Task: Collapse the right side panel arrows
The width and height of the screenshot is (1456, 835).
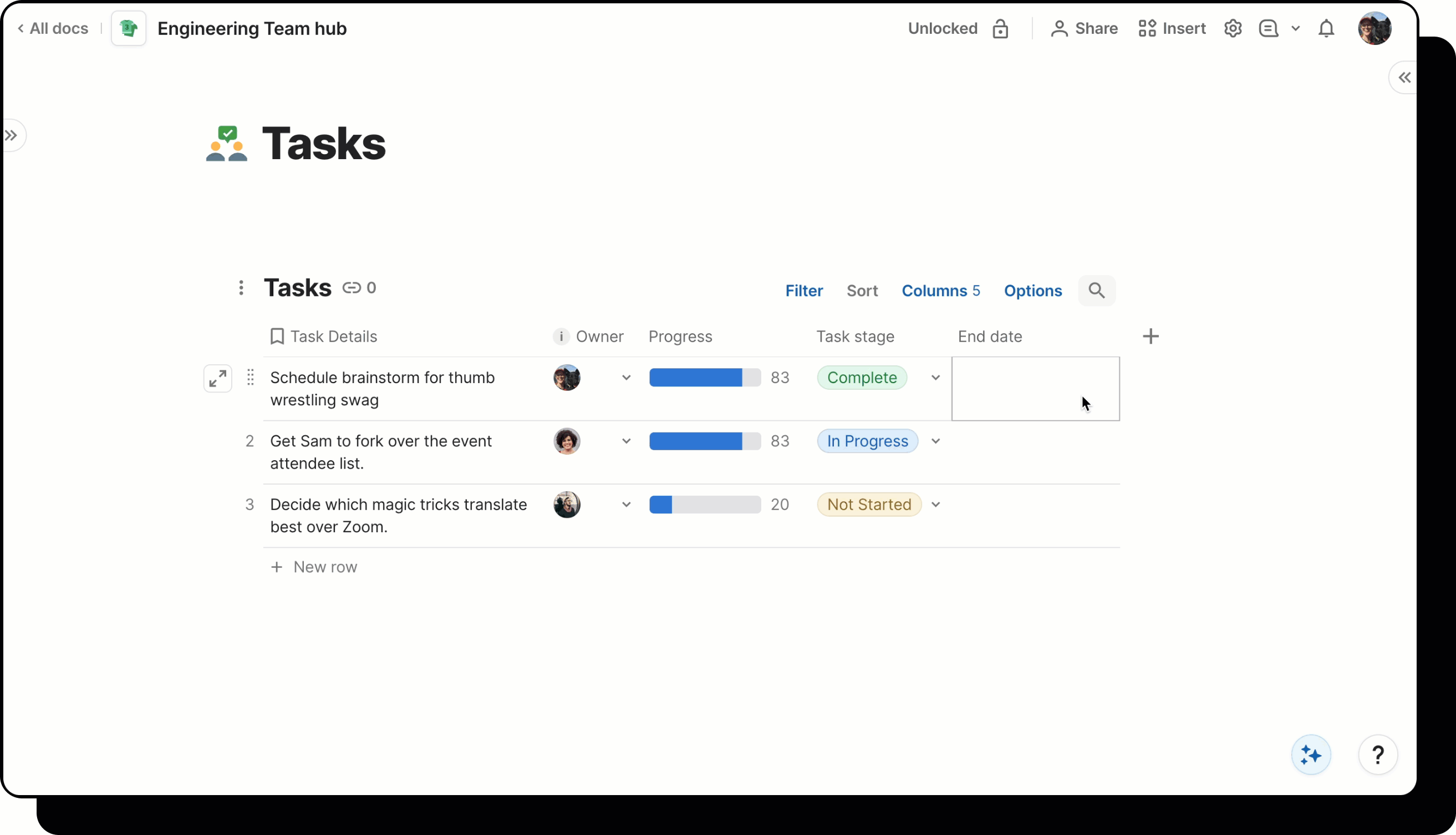Action: pyautogui.click(x=1404, y=78)
